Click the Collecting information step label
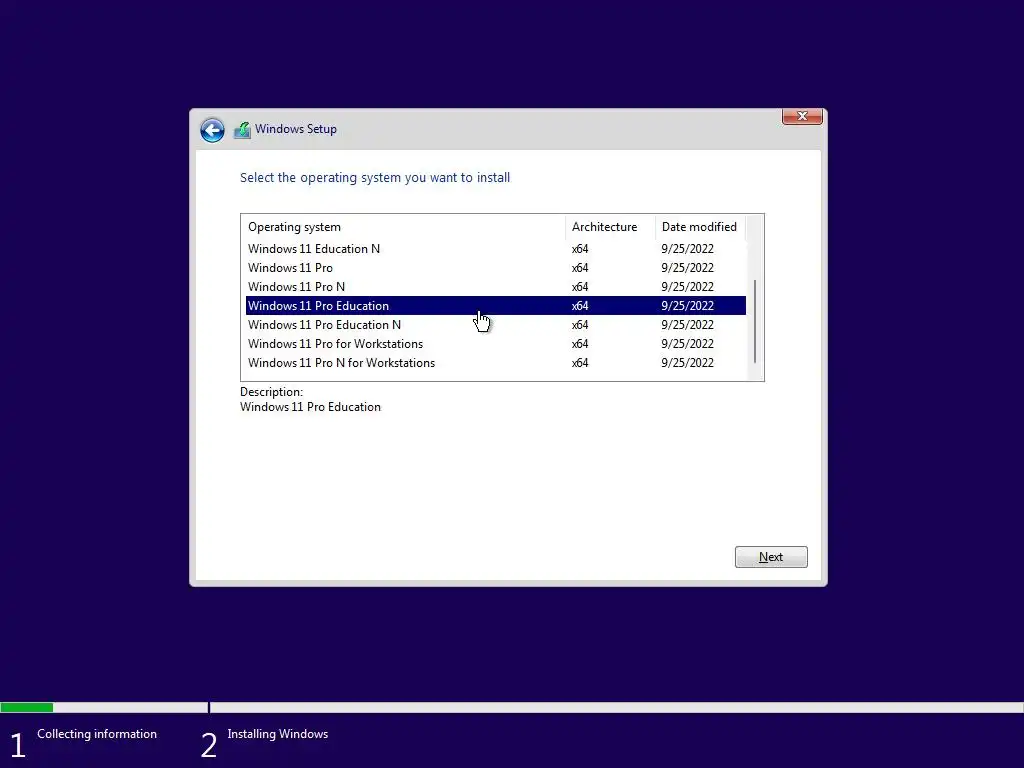This screenshot has width=1024, height=768. tap(97, 734)
